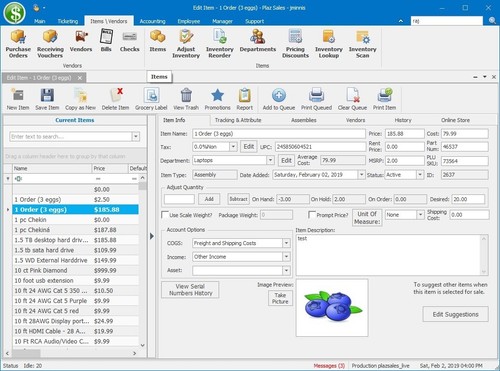The height and width of the screenshot is (371, 500).
Task: Click Save Item
Action: (x=47, y=99)
